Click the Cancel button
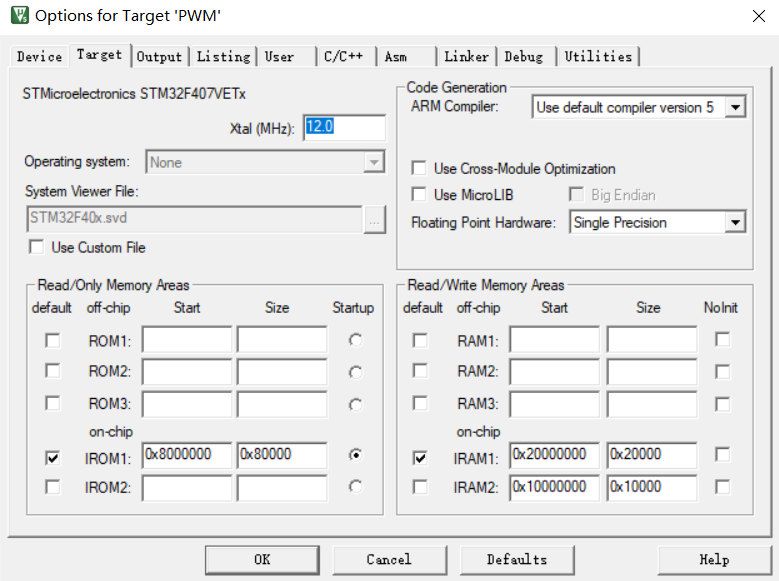The height and width of the screenshot is (581, 779). tap(390, 560)
